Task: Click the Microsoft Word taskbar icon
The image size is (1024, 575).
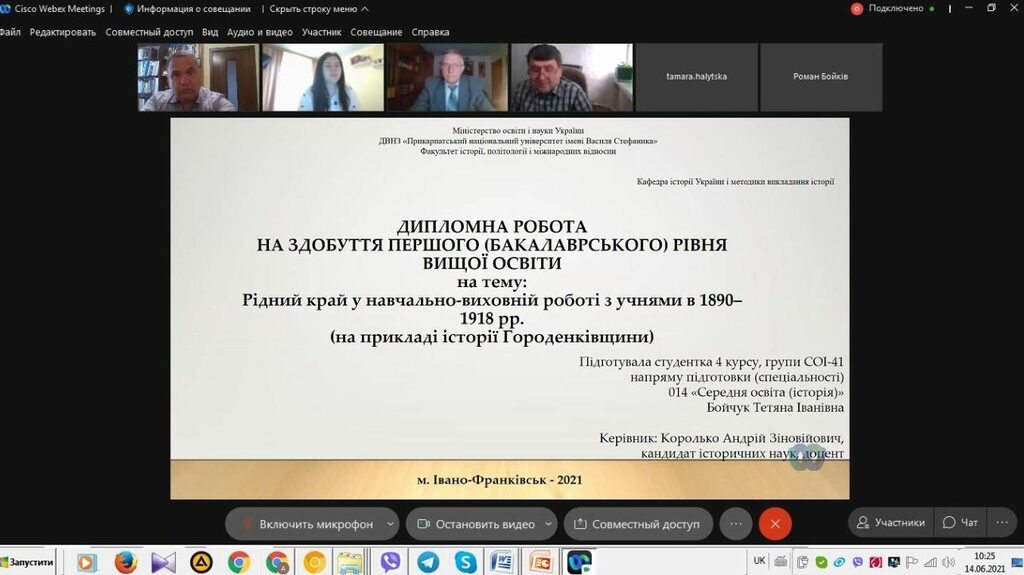Action: click(x=502, y=562)
